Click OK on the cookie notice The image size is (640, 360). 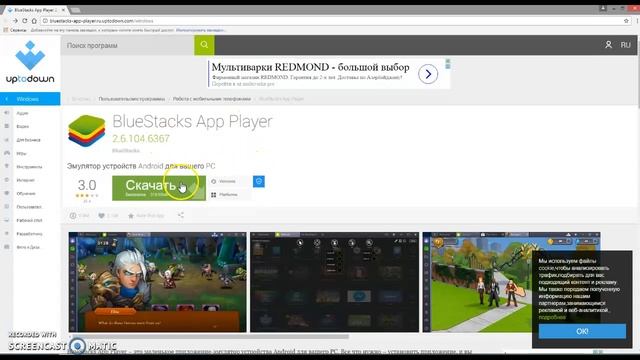(582, 331)
